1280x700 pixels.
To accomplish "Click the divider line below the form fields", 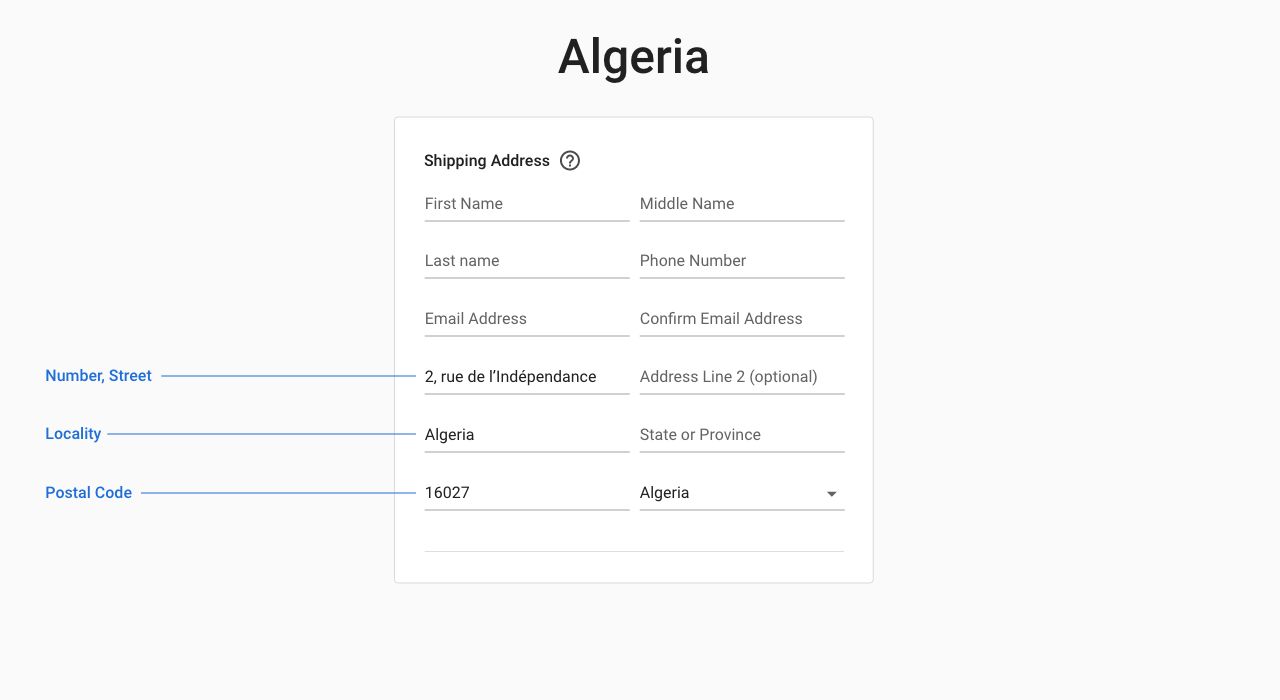I will (634, 551).
